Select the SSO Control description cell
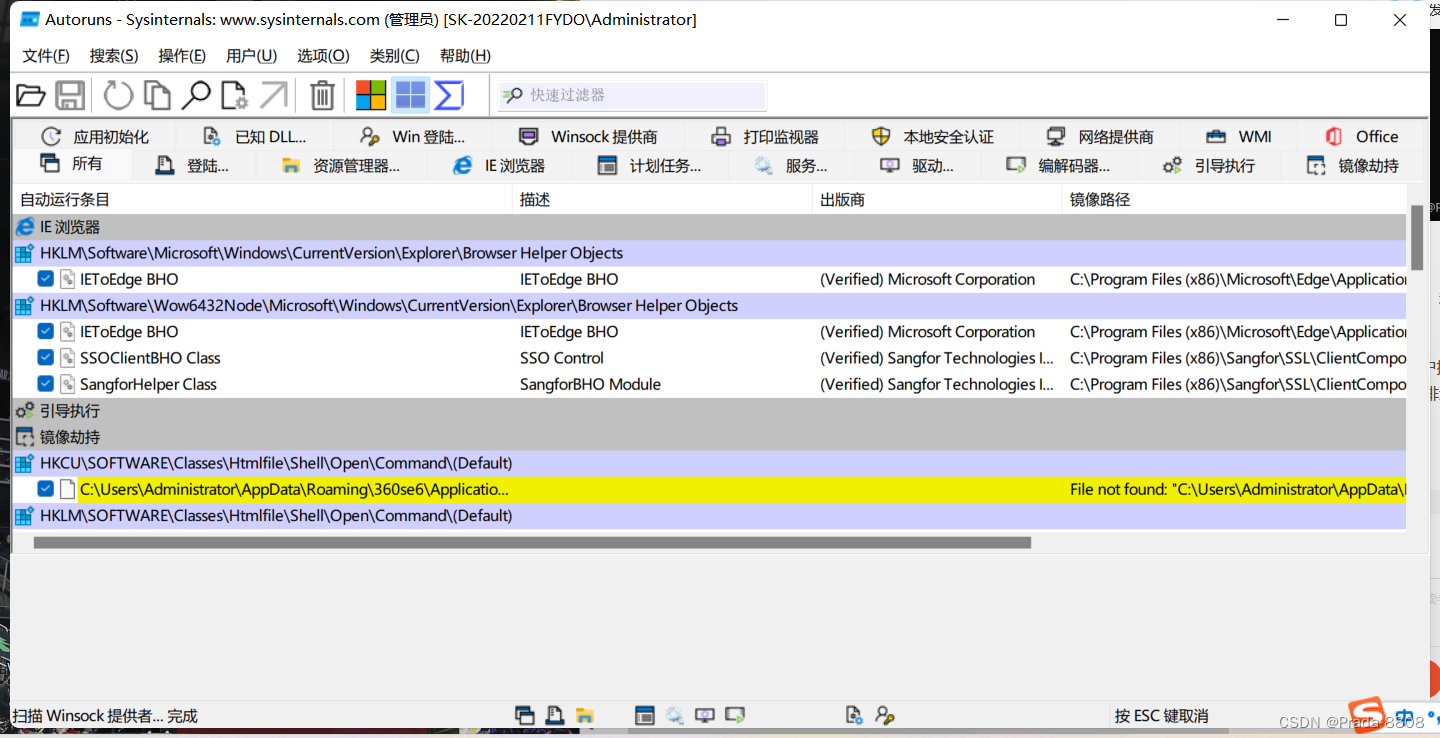 click(x=562, y=358)
